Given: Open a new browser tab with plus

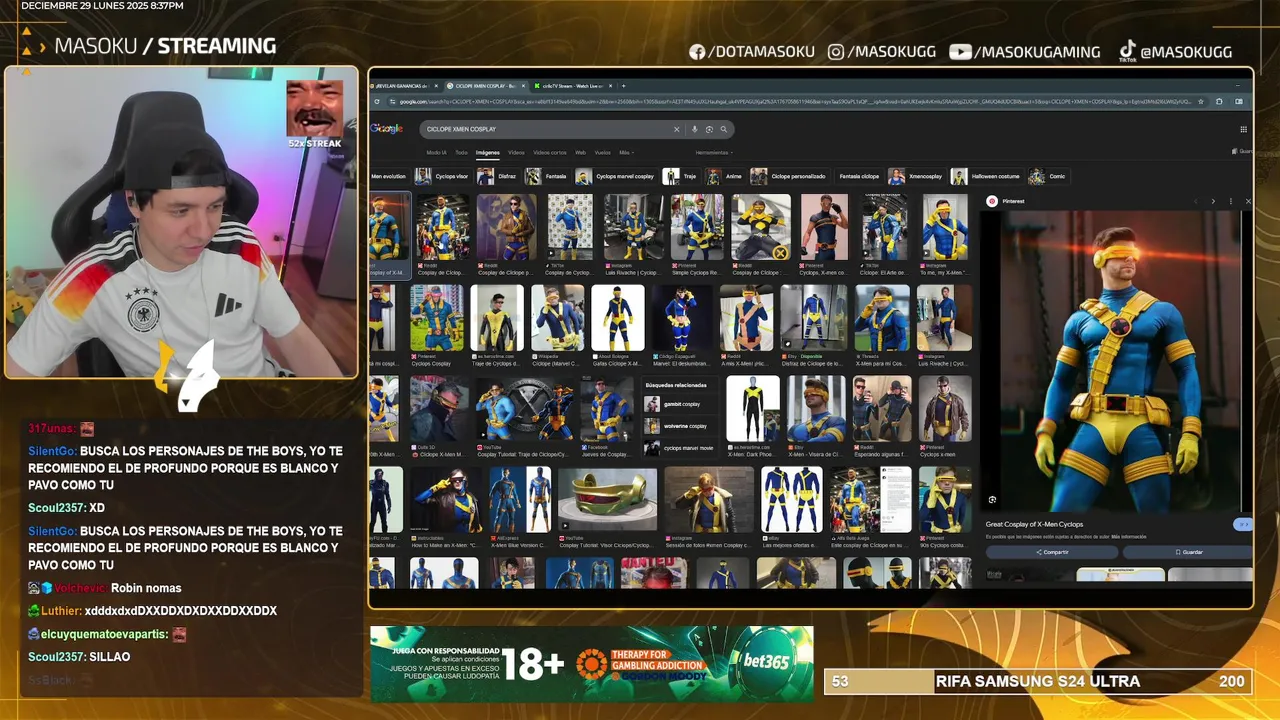Looking at the screenshot, I should [x=623, y=86].
